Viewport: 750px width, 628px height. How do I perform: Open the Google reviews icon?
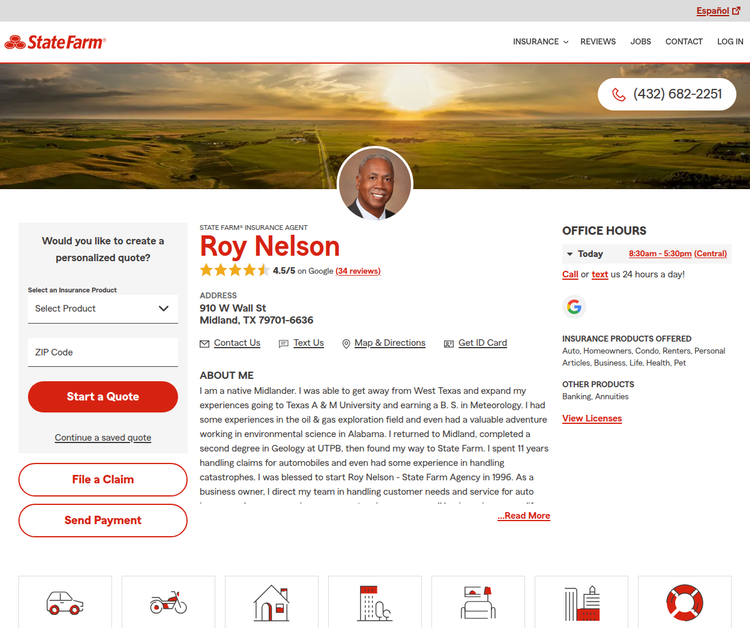[574, 307]
